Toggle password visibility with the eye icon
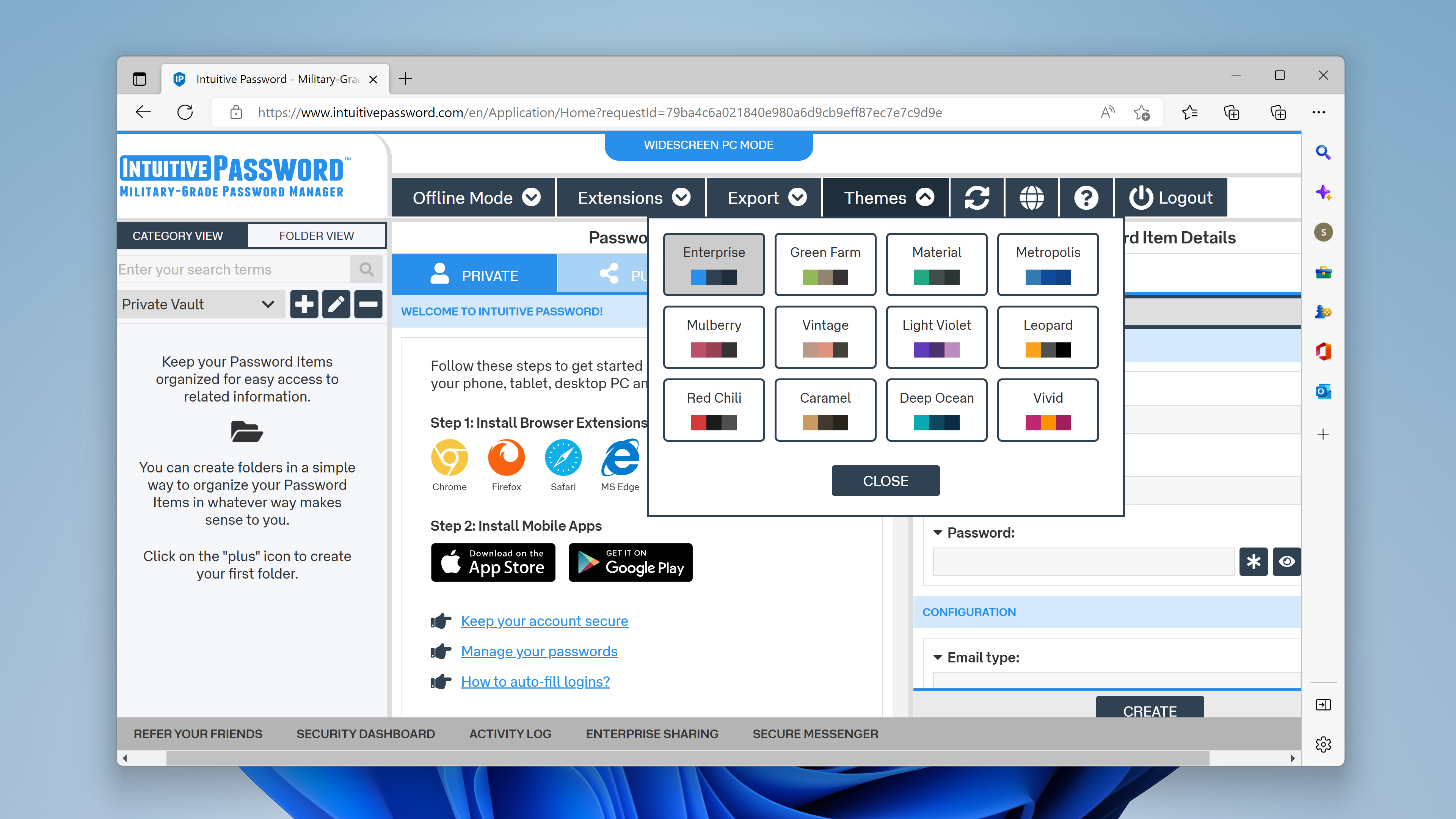The width and height of the screenshot is (1456, 819). point(1287,561)
